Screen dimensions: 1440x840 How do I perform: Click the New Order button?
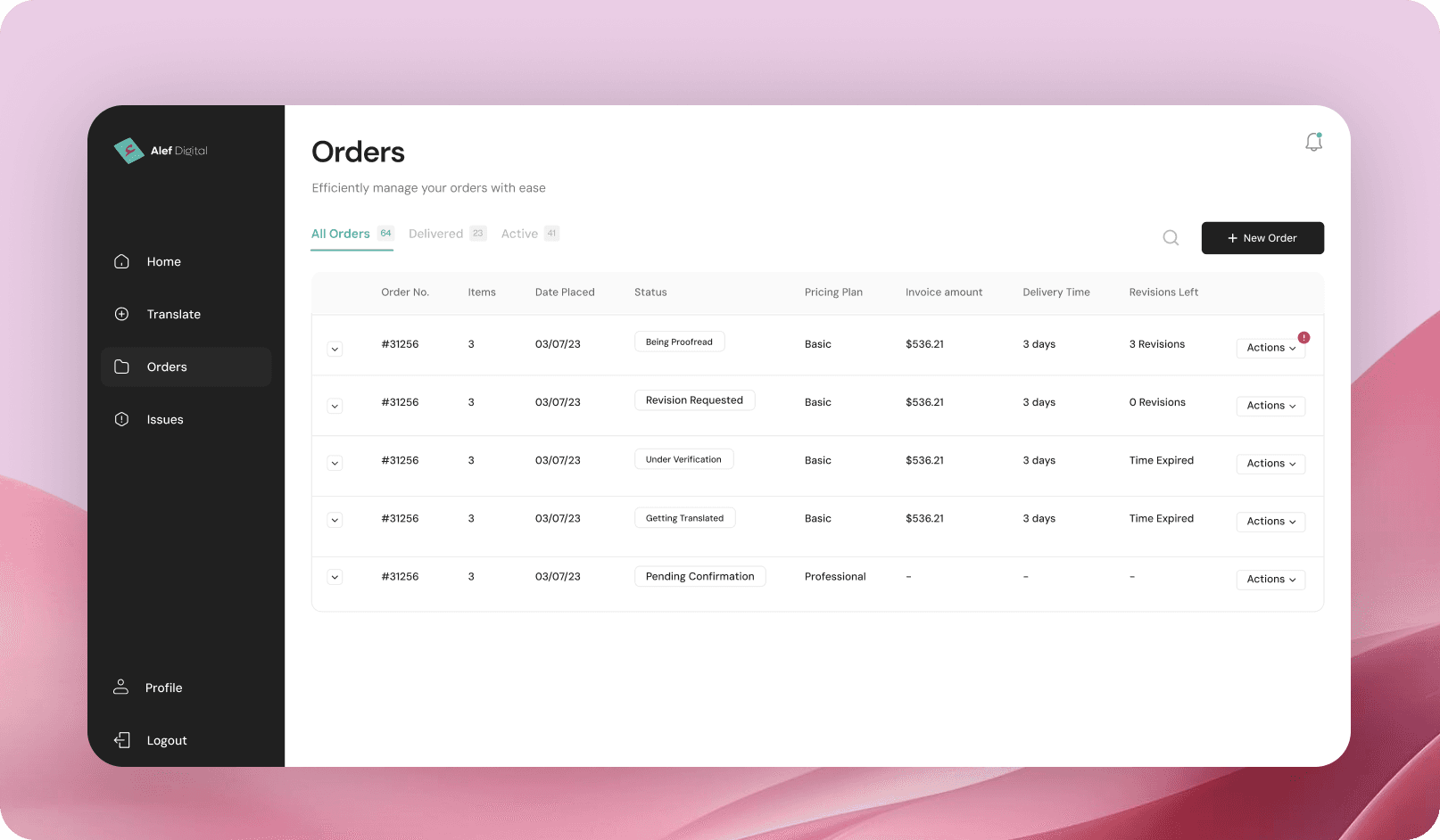click(1262, 238)
